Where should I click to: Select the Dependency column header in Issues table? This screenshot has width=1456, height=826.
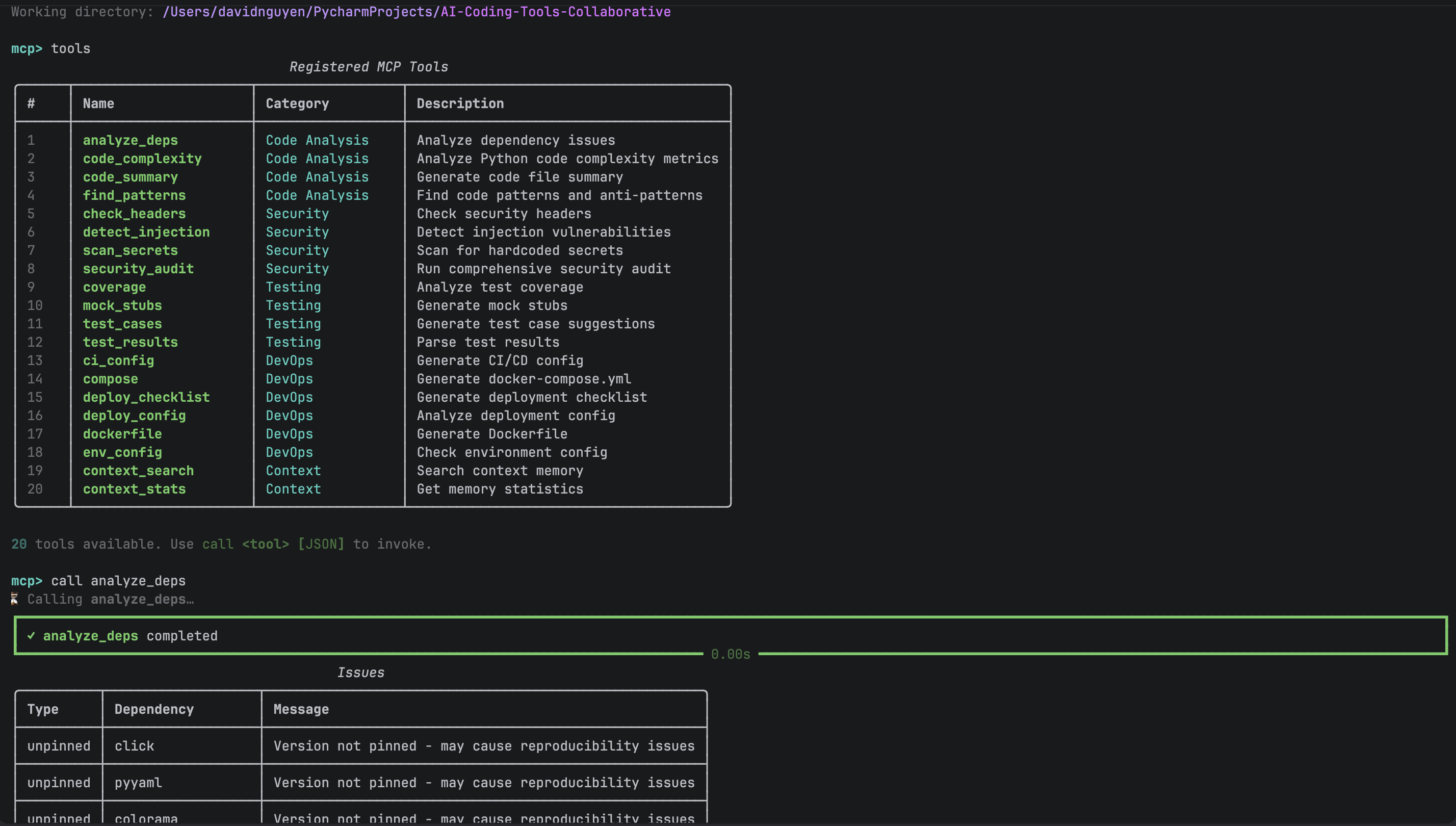tap(153, 709)
